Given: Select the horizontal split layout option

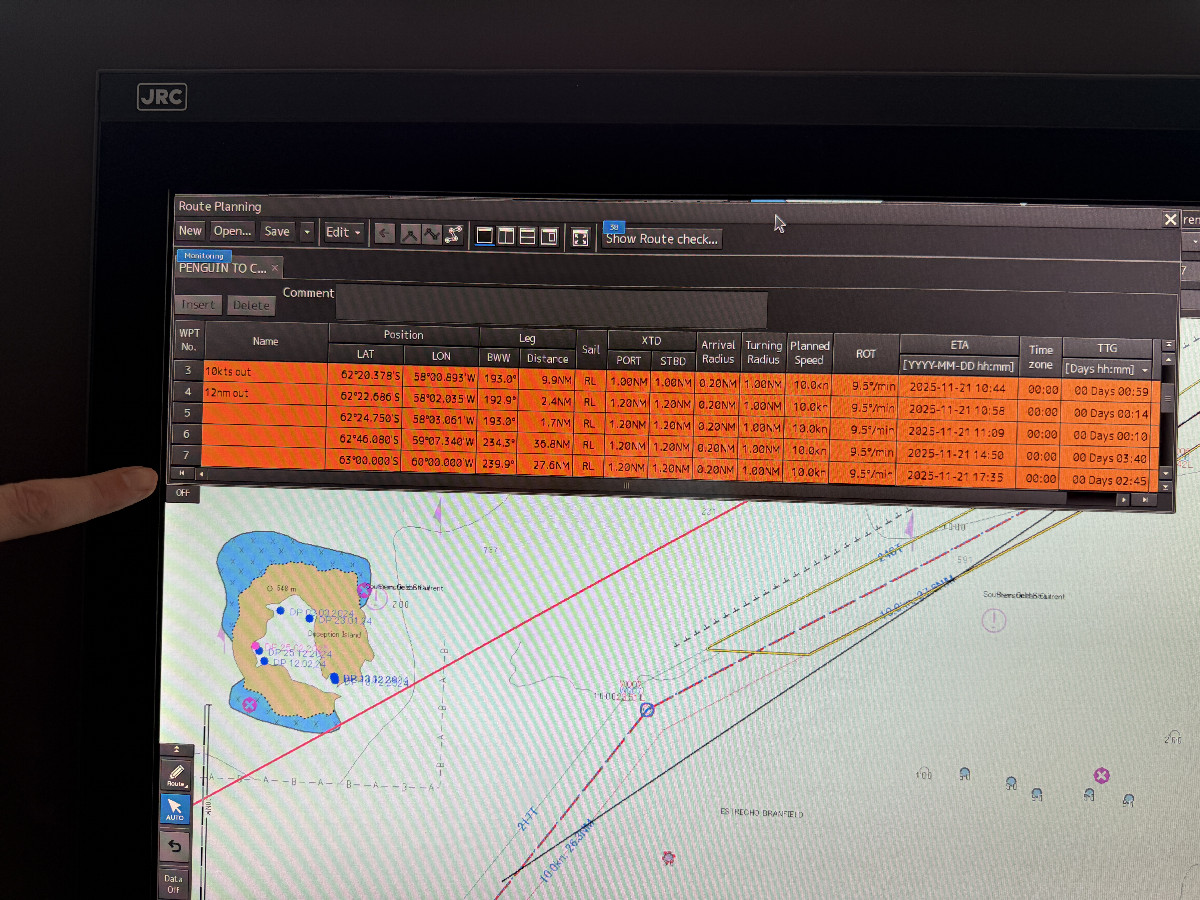Looking at the screenshot, I should pyautogui.click(x=527, y=236).
